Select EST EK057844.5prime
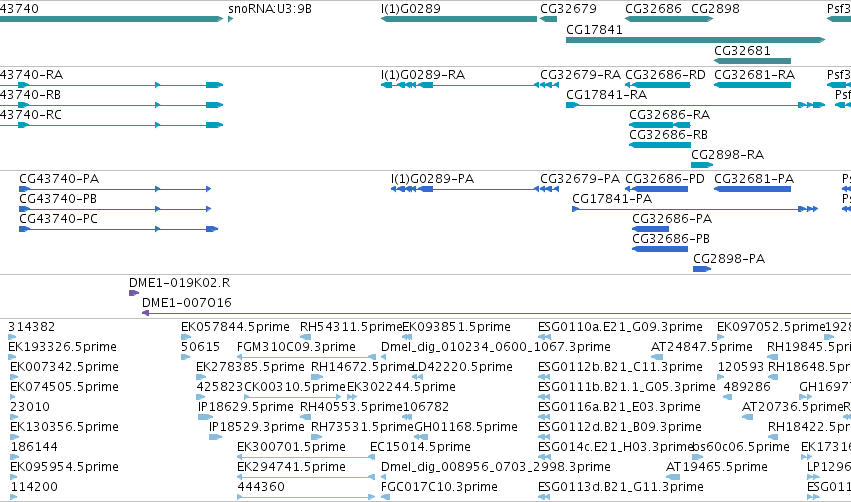This screenshot has width=851, height=502. (x=185, y=337)
